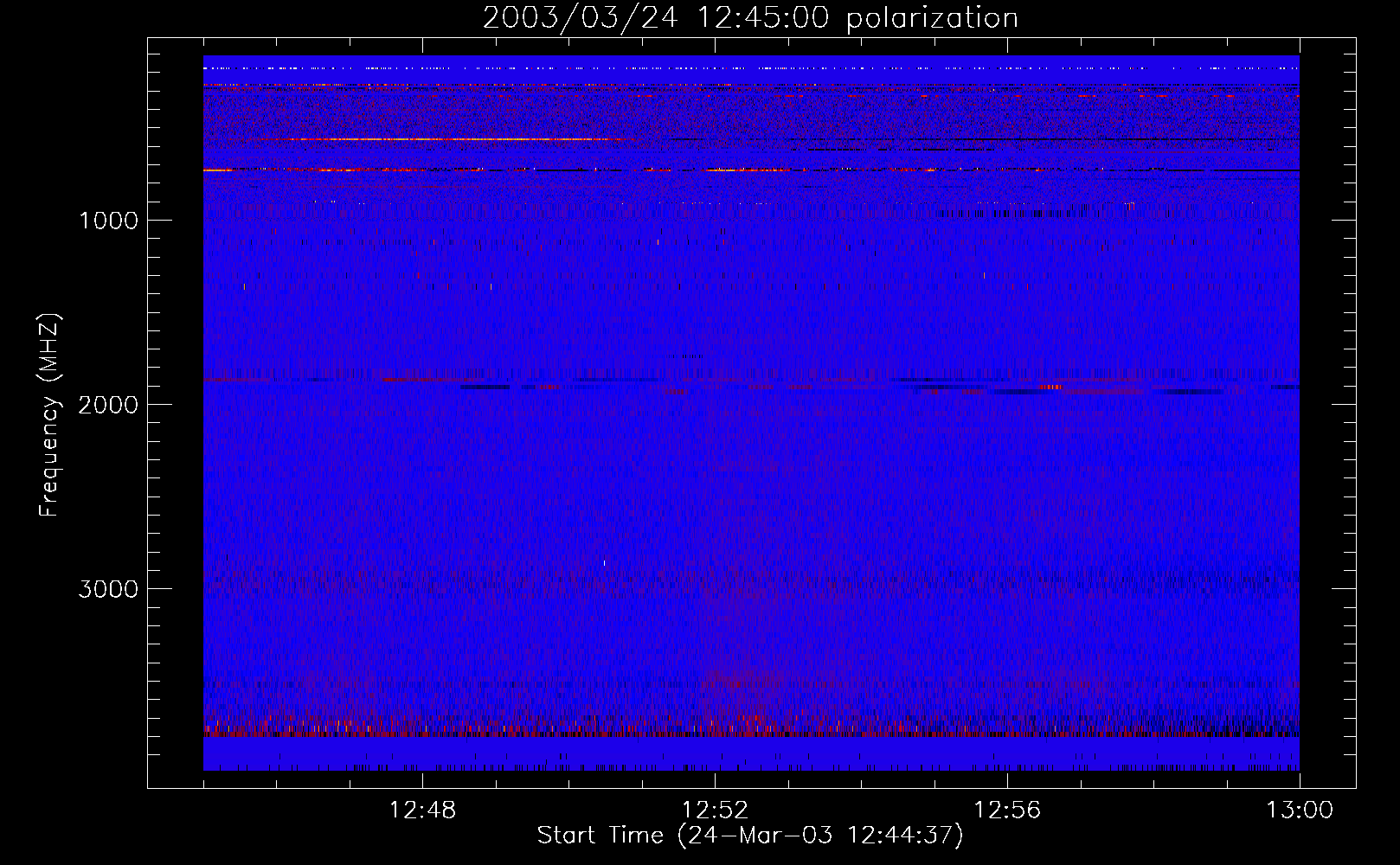The width and height of the screenshot is (1400, 865).
Task: Click the 3000 frequency tick label
Action: [x=108, y=589]
